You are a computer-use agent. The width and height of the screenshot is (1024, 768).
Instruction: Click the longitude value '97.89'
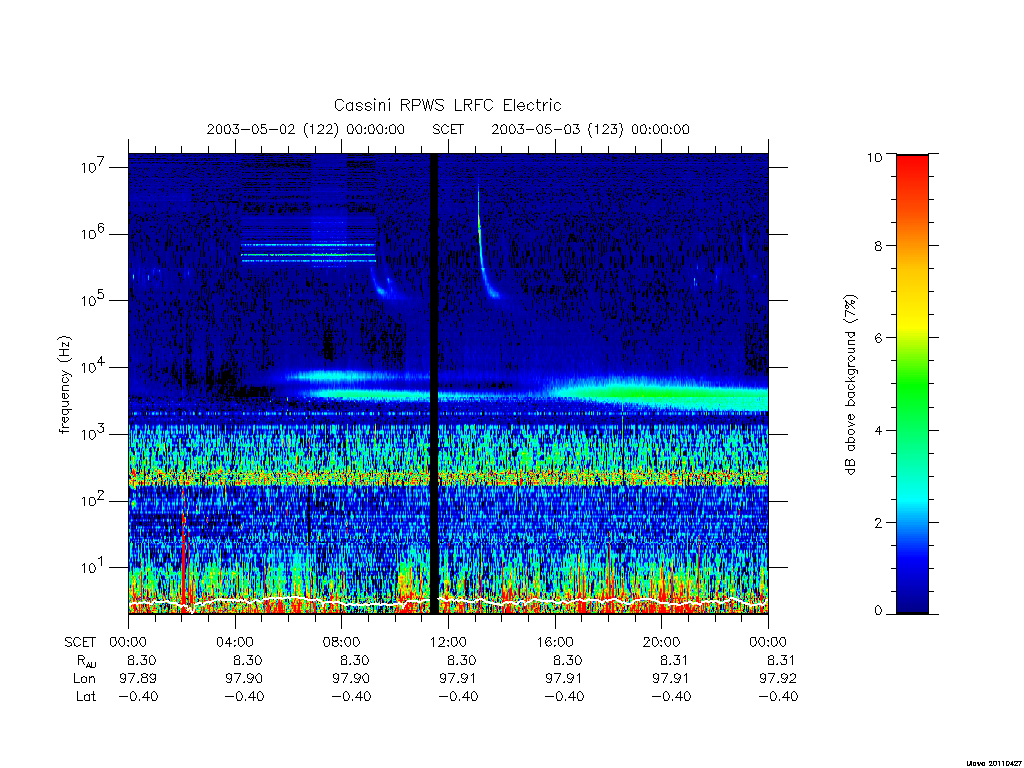coord(138,679)
